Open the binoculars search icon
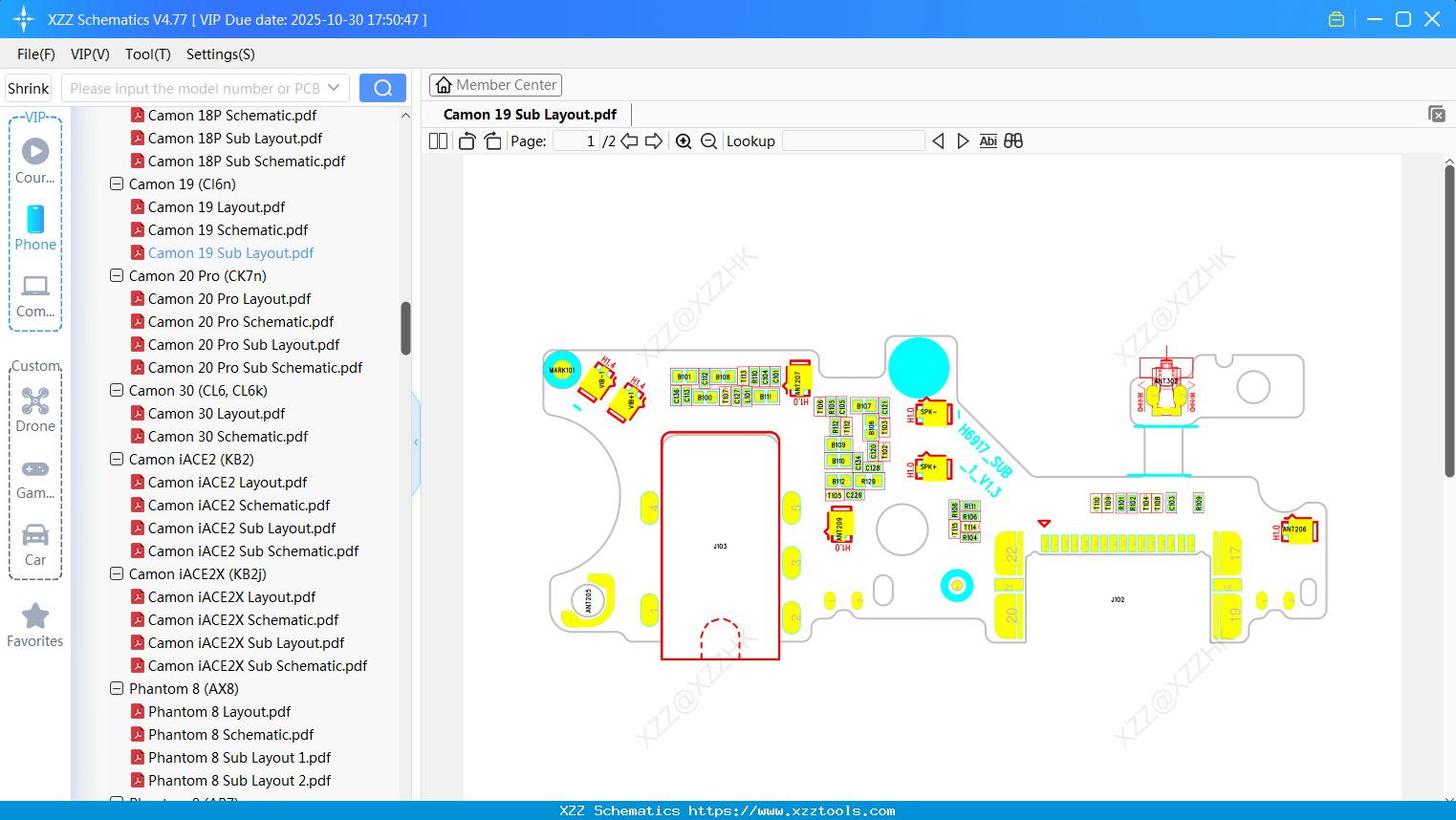This screenshot has width=1456, height=820. pos(1013,141)
